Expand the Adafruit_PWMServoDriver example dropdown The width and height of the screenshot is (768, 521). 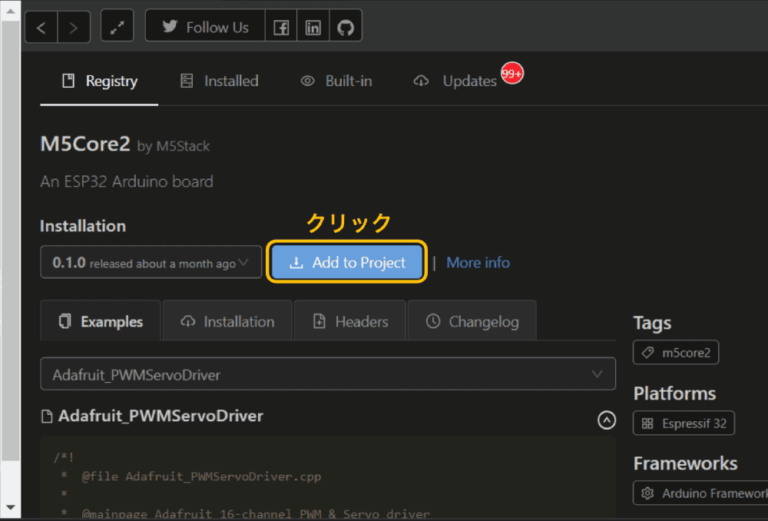point(328,375)
